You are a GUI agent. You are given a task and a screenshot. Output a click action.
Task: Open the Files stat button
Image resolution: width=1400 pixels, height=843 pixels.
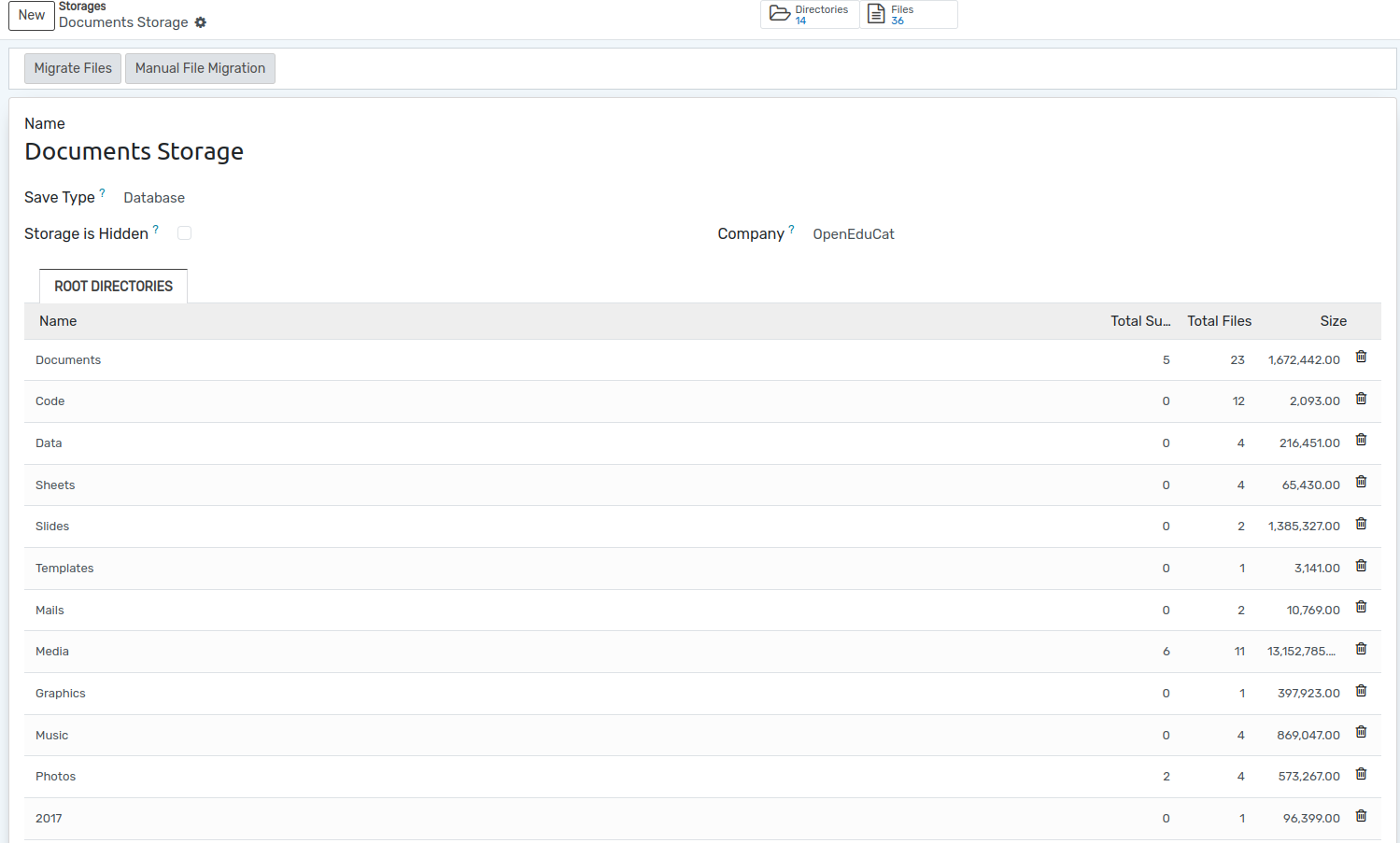pos(908,15)
